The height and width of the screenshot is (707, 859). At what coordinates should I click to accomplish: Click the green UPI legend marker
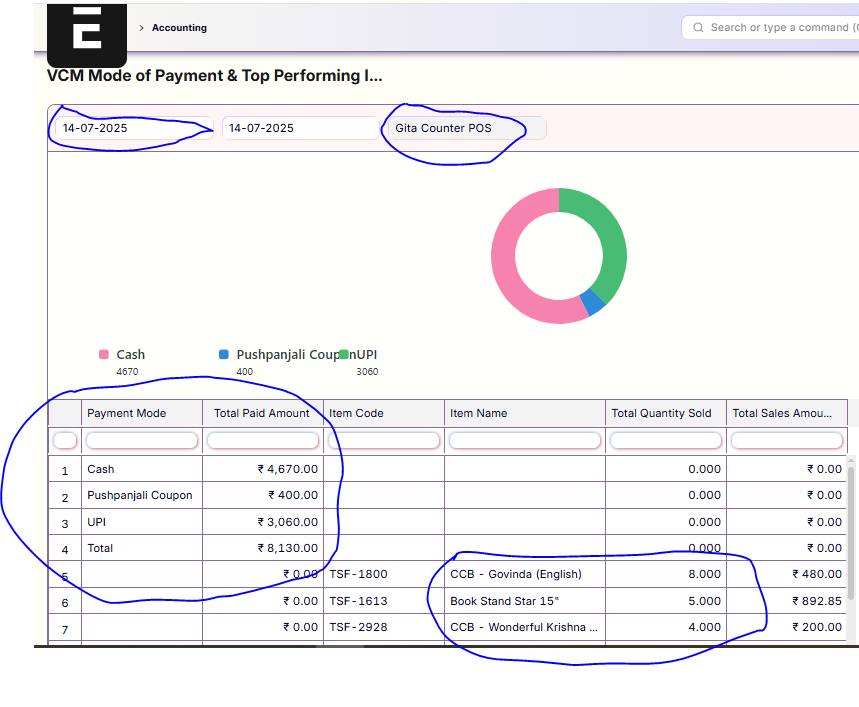click(x=344, y=355)
